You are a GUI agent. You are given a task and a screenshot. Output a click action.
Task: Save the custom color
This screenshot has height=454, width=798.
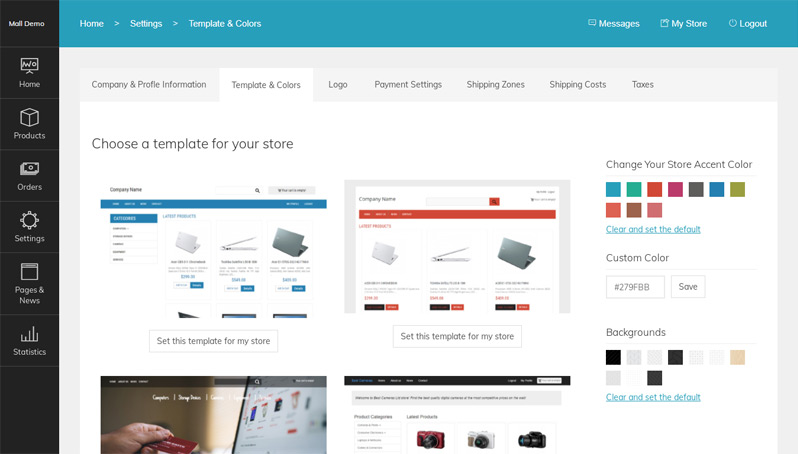coord(688,287)
